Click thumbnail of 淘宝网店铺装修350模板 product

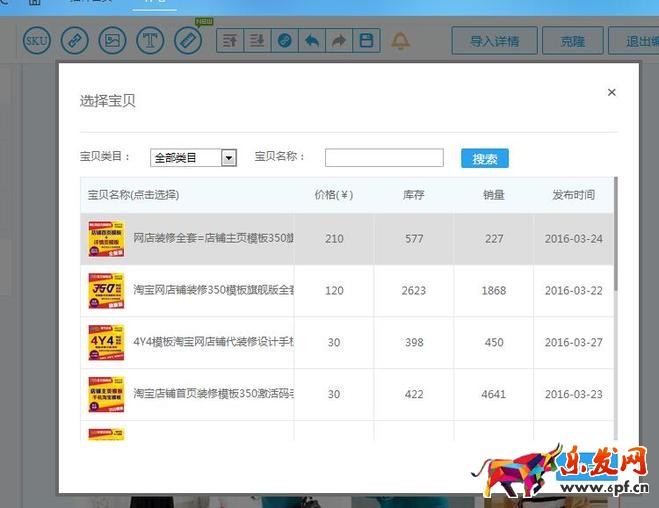(106, 290)
